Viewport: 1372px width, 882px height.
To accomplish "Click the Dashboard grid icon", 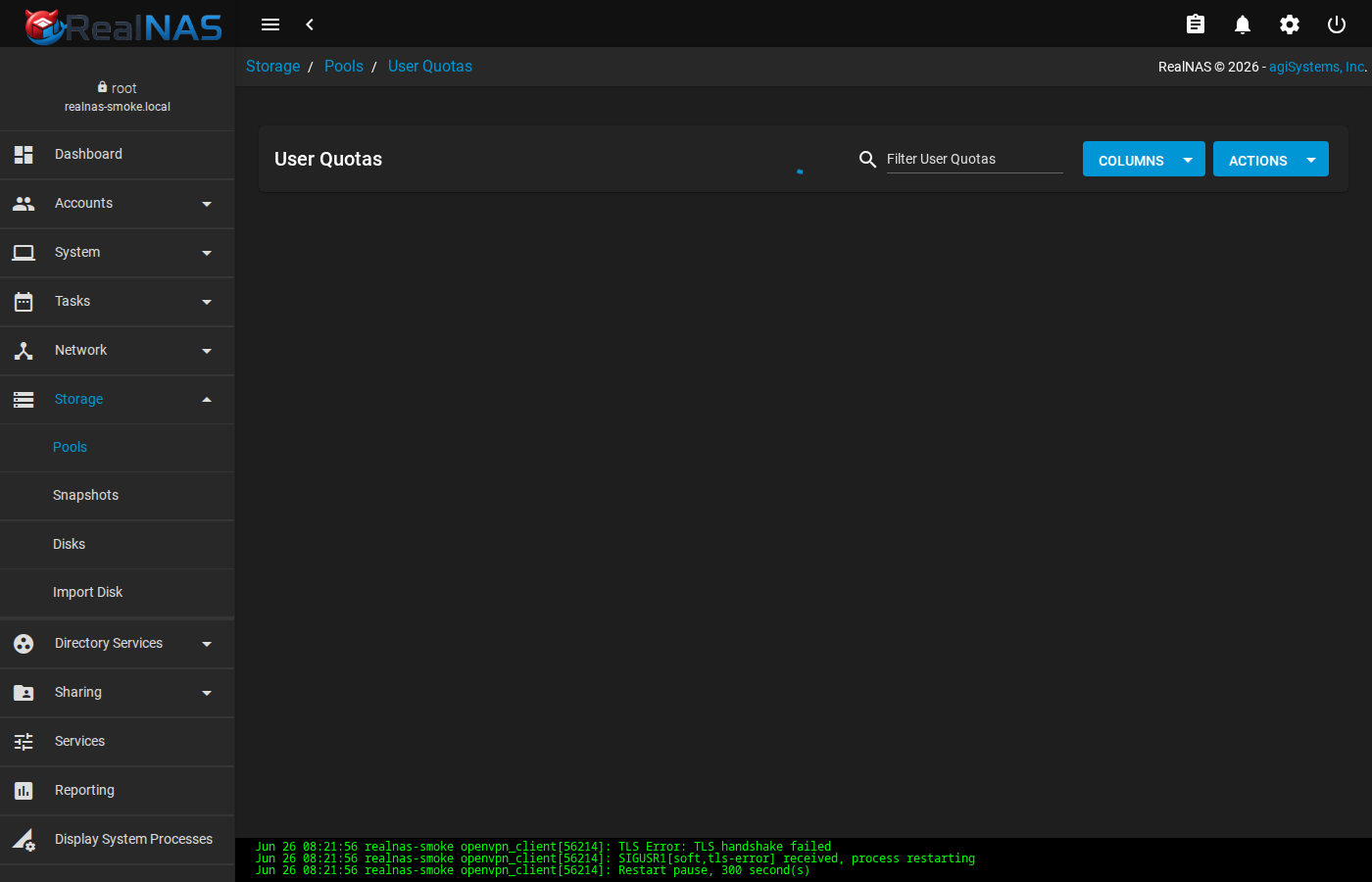I will coord(24,154).
